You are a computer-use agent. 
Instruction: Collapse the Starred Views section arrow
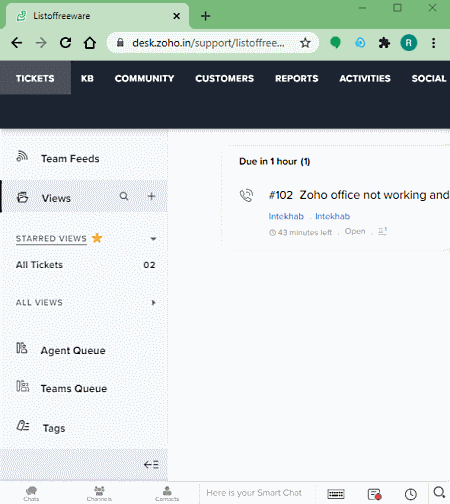point(153,239)
